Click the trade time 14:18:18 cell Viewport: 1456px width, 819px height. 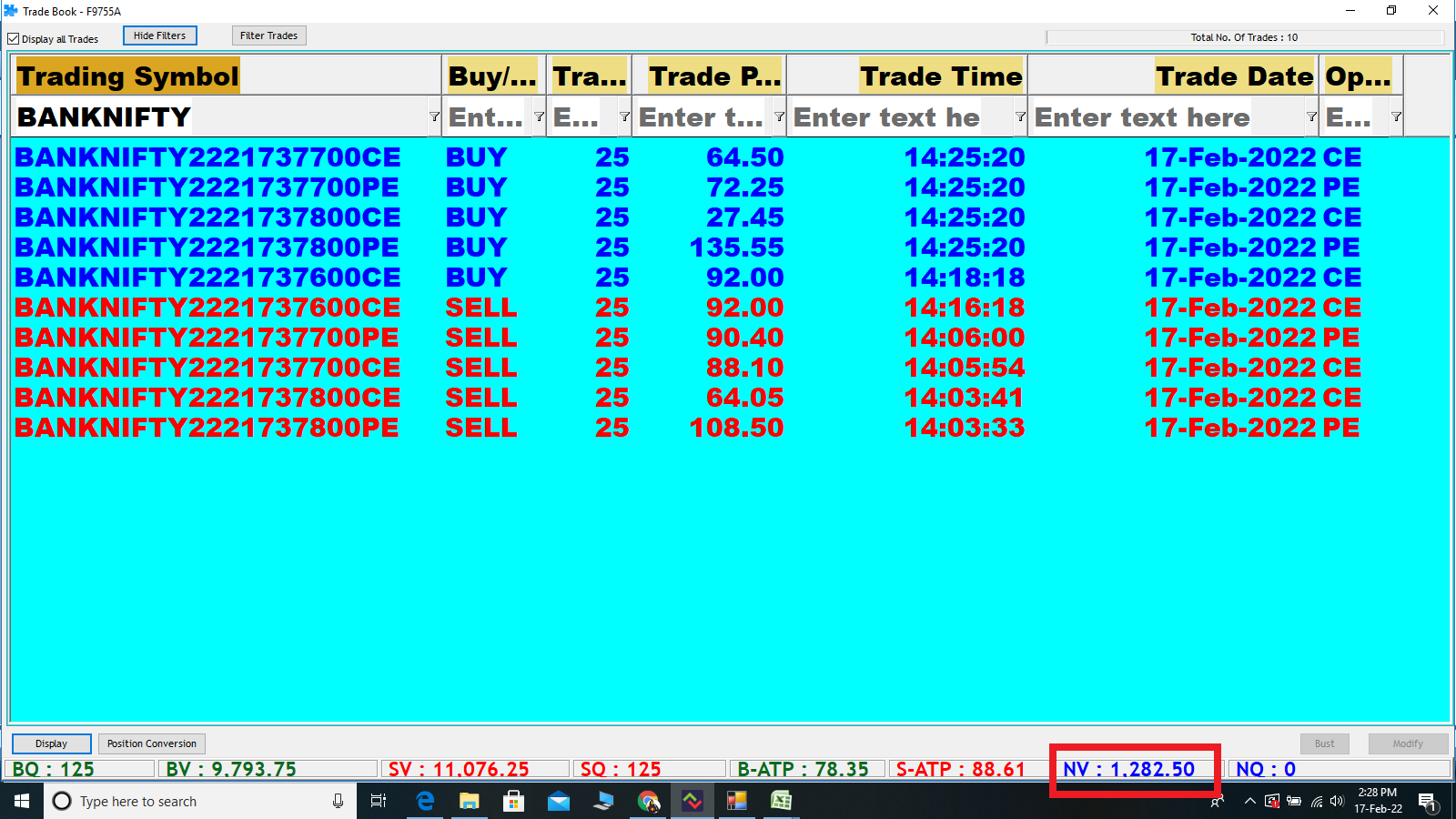tap(965, 278)
